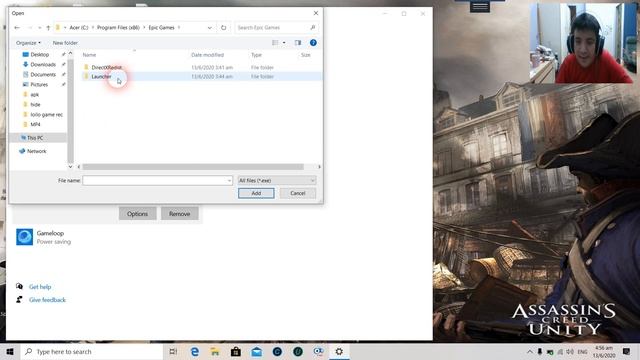Click Acer (C:) in the address breadcrumb
Image resolution: width=640 pixels, height=360 pixels.
[x=79, y=28]
